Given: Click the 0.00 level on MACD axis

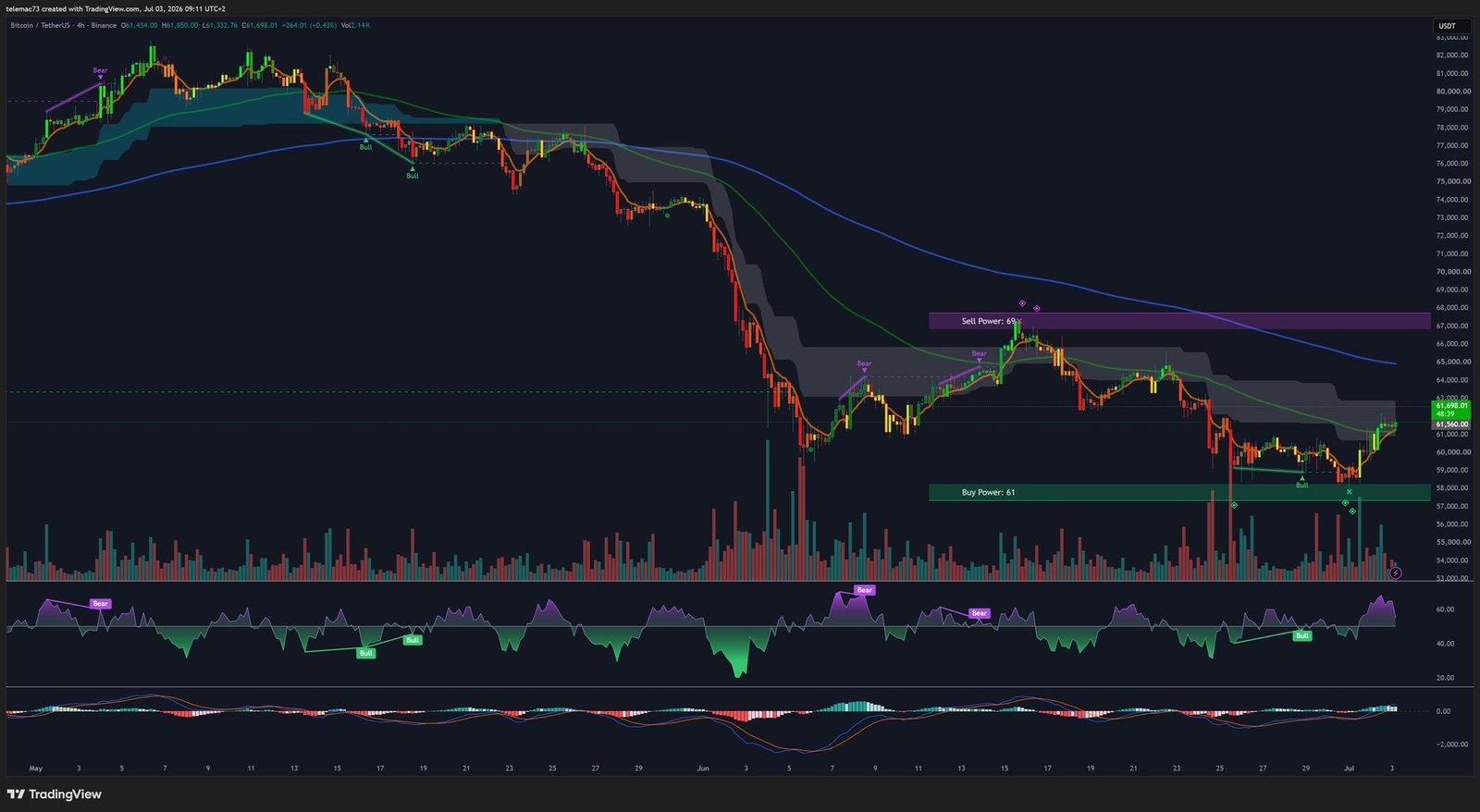Looking at the screenshot, I should pyautogui.click(x=1443, y=711).
